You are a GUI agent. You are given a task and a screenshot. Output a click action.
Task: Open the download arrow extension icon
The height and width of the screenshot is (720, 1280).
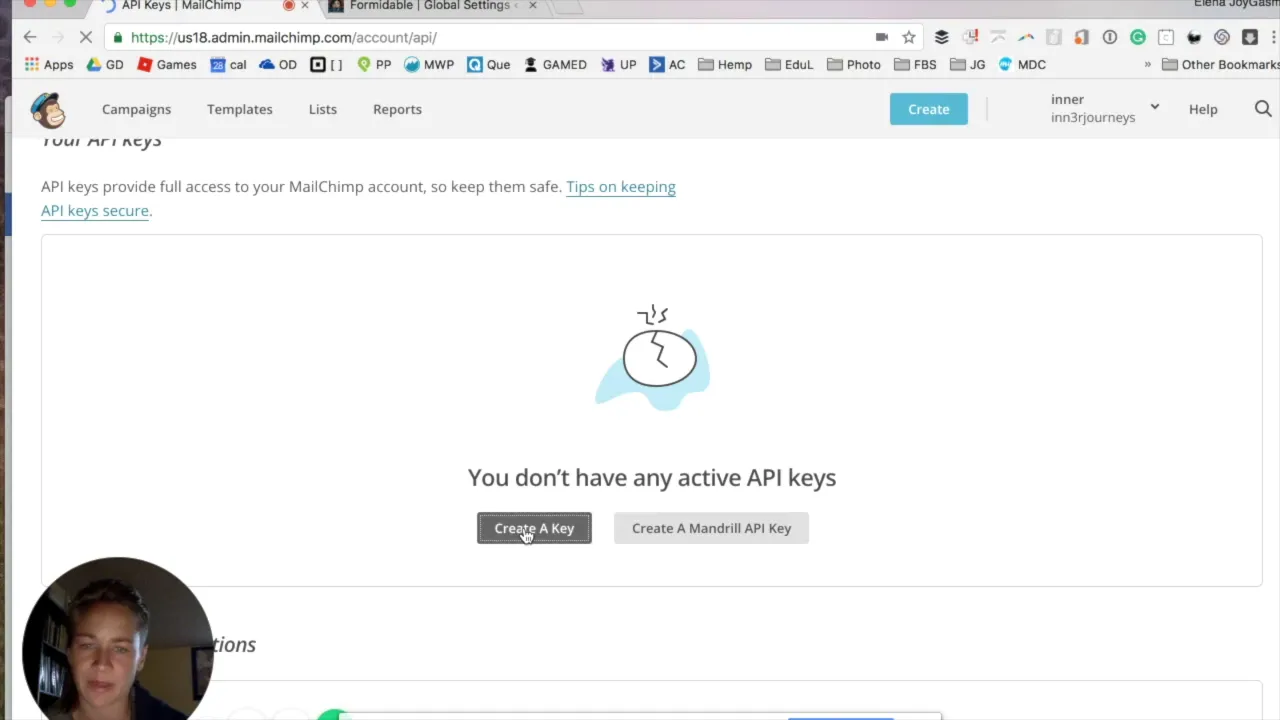1250,37
